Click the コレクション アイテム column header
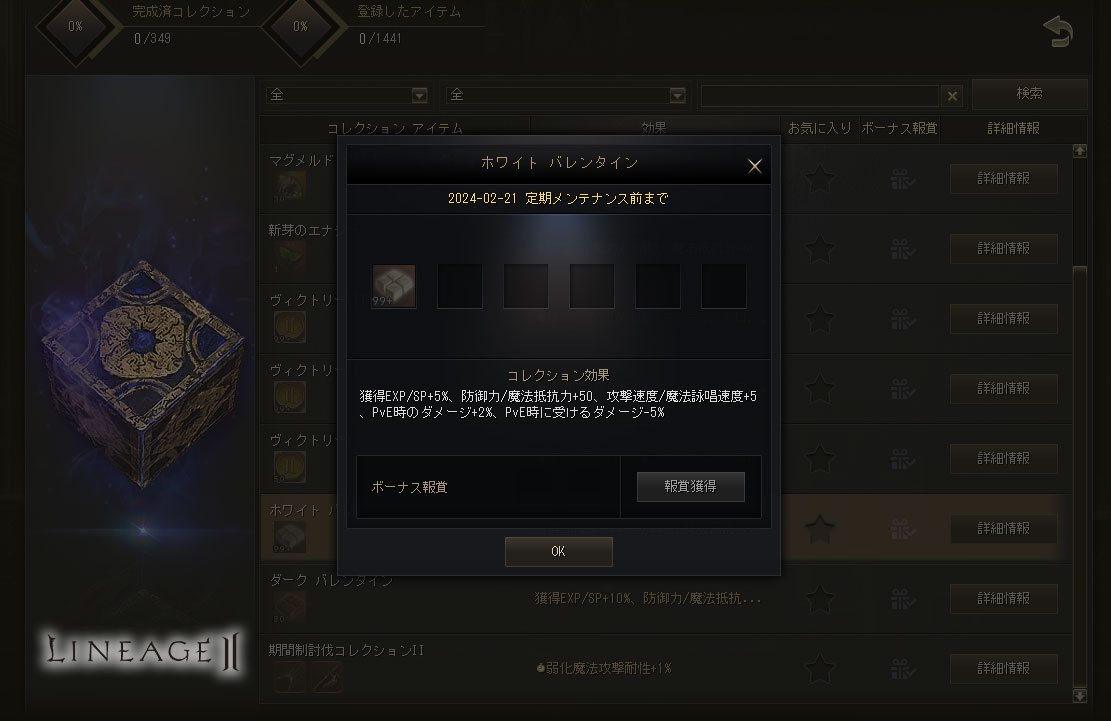Viewport: 1111px width, 721px height. [x=395, y=128]
